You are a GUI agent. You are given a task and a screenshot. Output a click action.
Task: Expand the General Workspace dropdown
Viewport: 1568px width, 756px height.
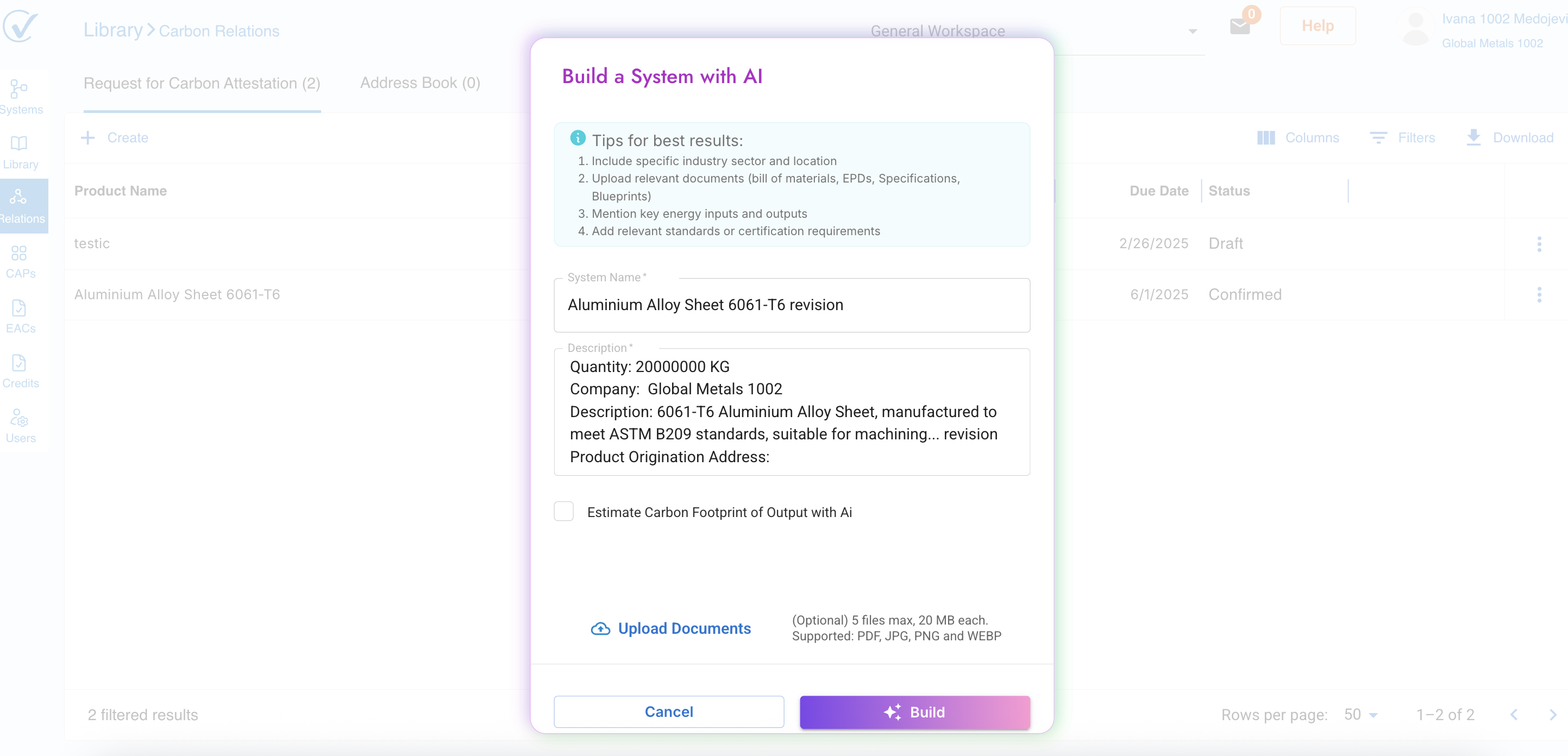(x=1192, y=31)
